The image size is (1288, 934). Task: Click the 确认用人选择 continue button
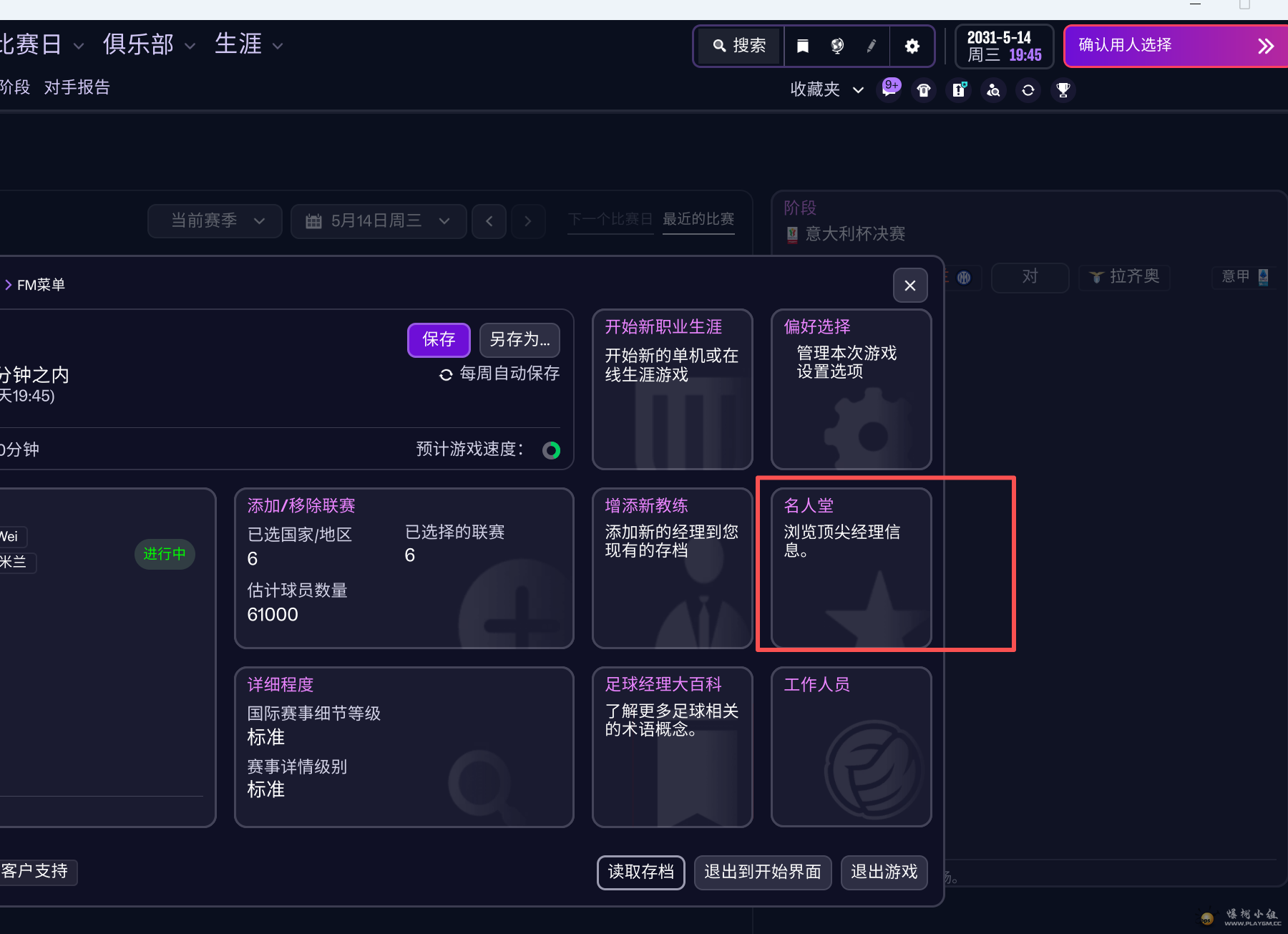(1176, 46)
